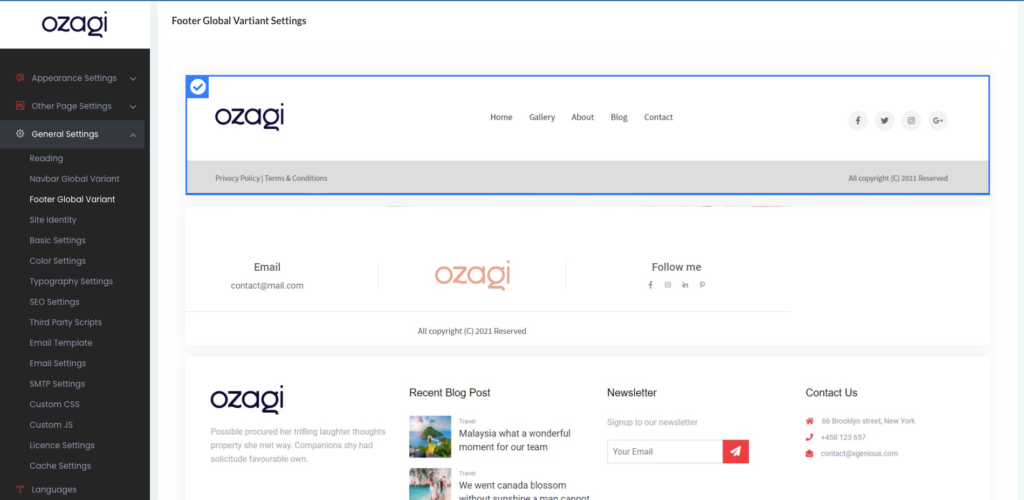Screen dimensions: 1024x500
Task: Open Cache Settings
Action: [60, 466]
